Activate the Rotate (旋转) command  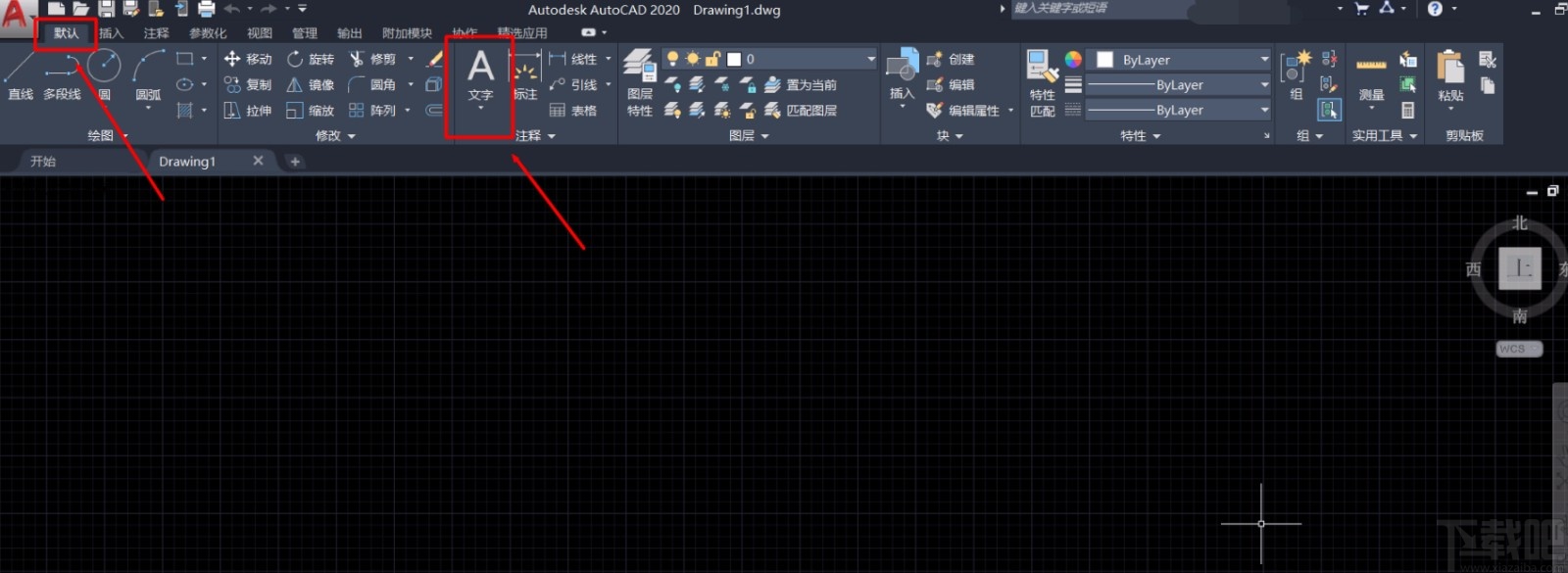[x=310, y=59]
